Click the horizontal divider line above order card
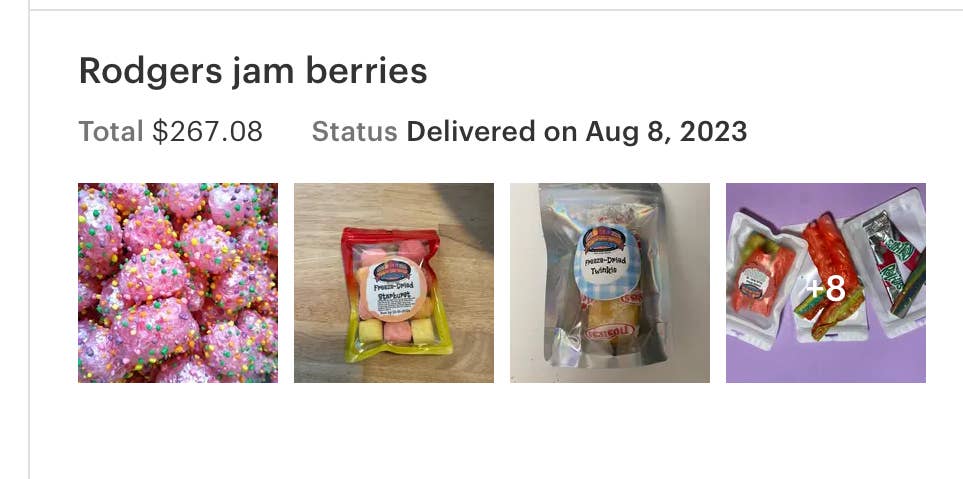 [496, 9]
